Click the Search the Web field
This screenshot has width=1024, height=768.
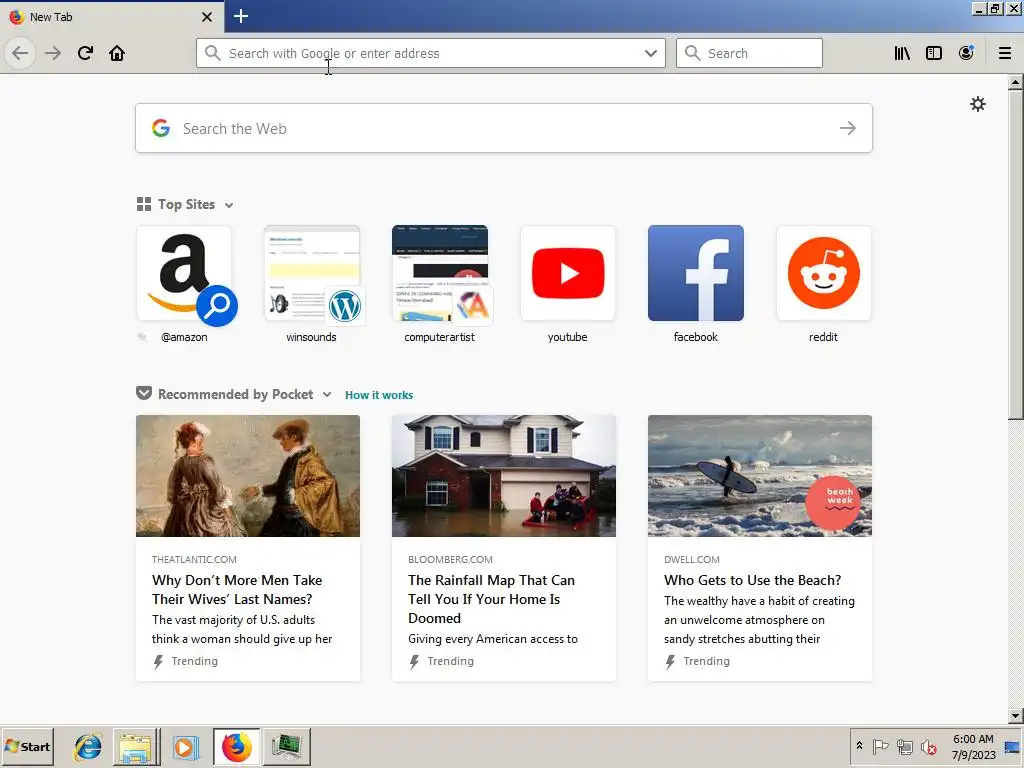pos(504,128)
